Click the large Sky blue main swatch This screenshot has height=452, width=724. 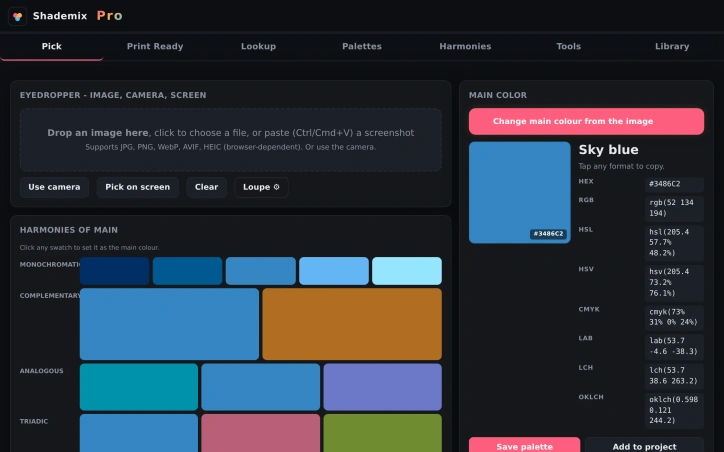[520, 193]
